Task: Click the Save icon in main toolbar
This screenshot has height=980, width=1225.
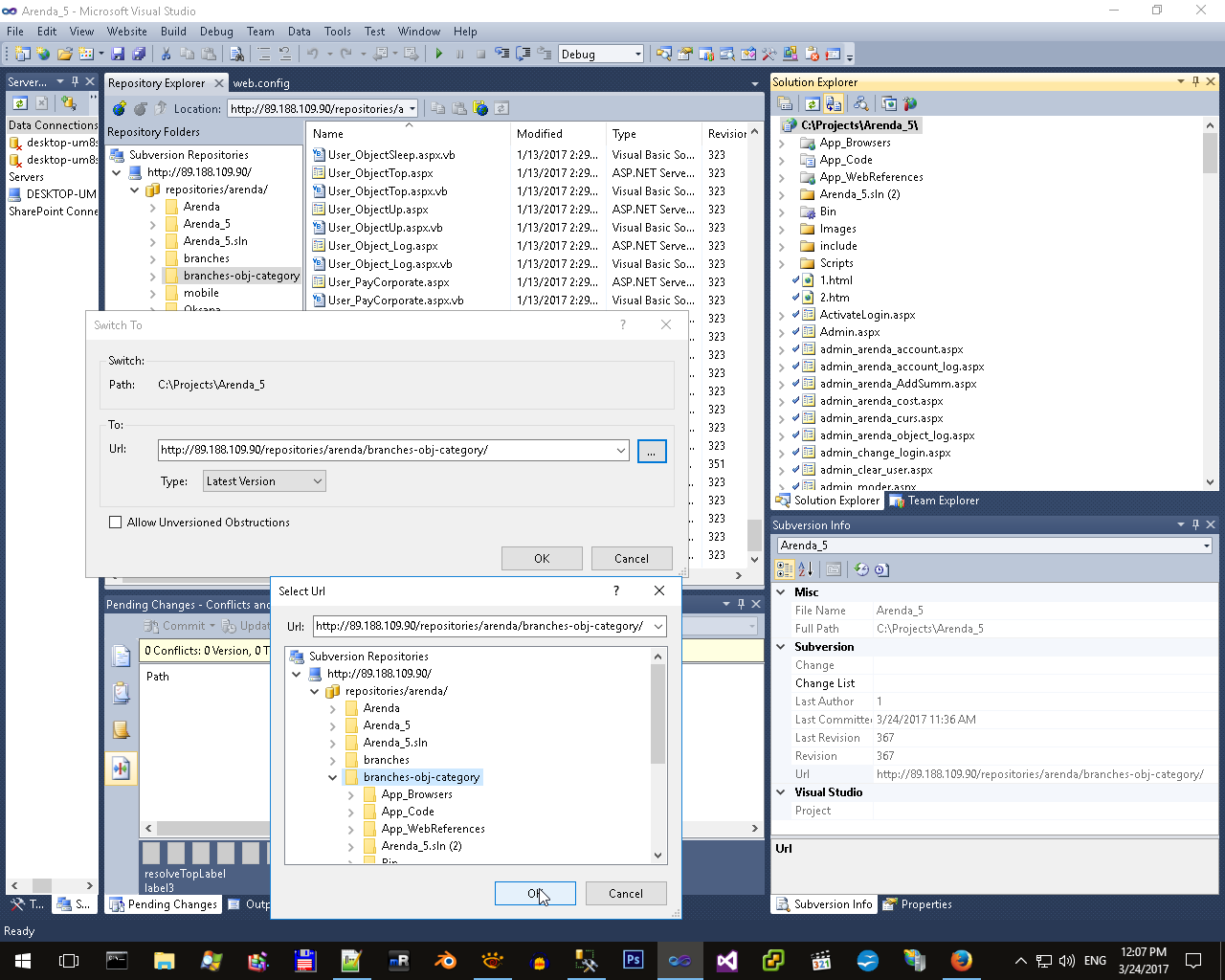Action: click(x=120, y=54)
